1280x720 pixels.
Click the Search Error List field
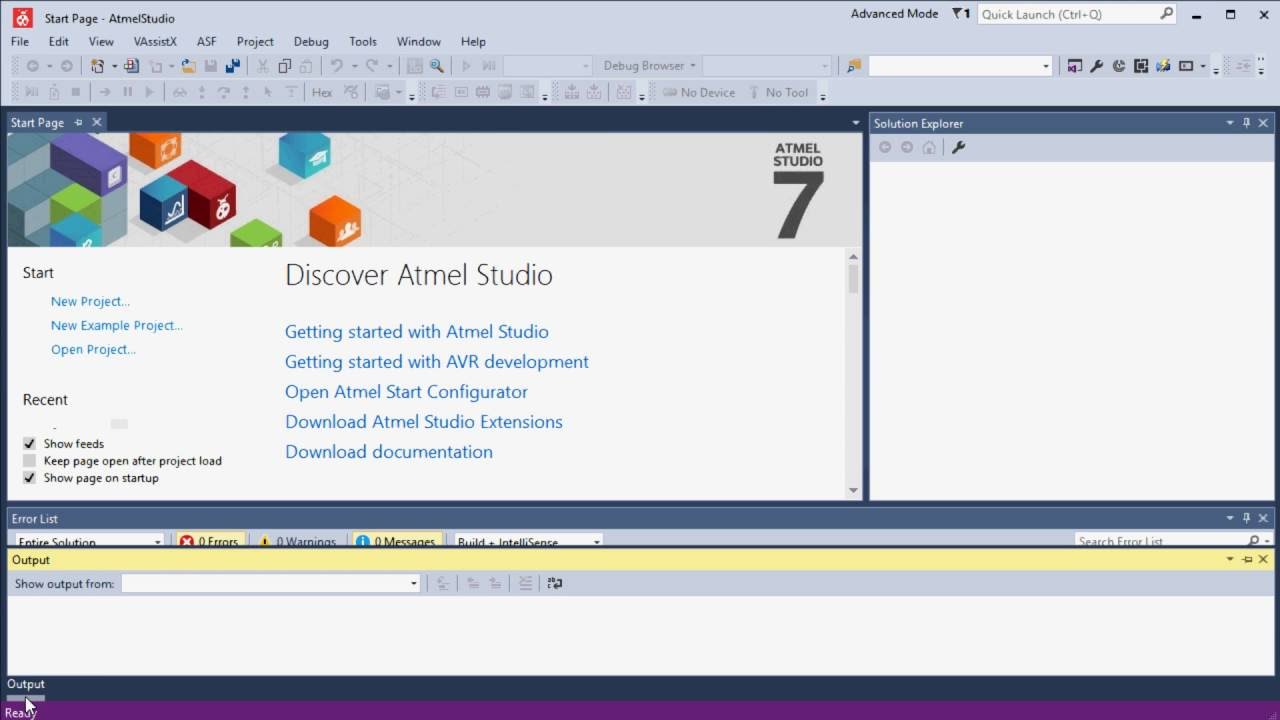point(1158,540)
